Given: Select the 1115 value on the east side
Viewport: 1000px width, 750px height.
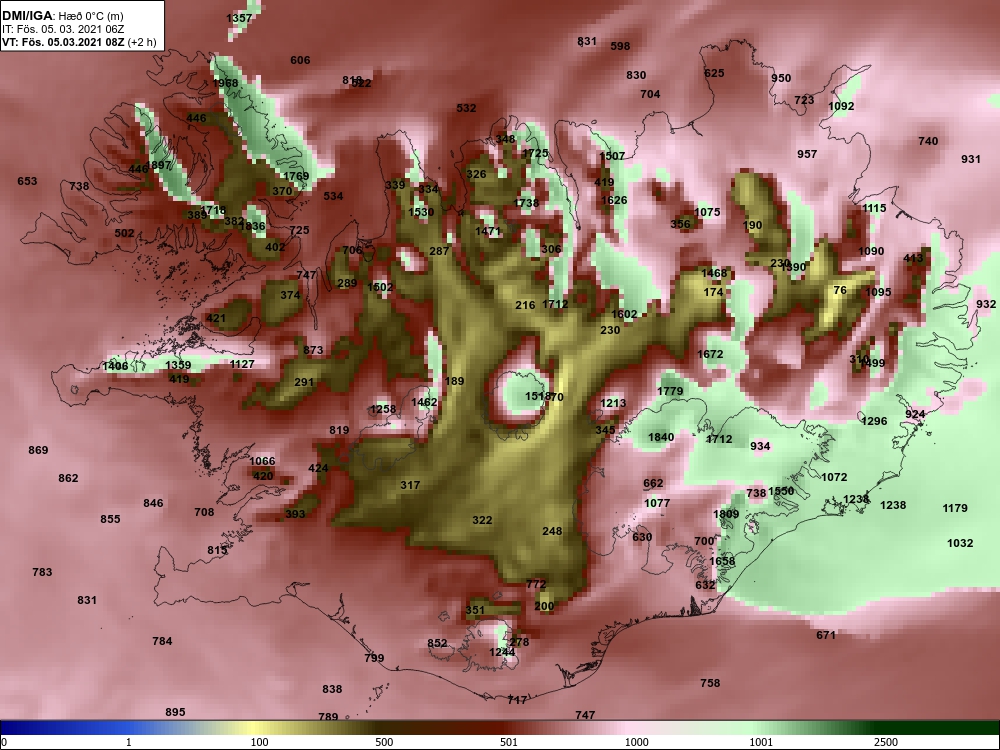Looking at the screenshot, I should pos(874,208).
